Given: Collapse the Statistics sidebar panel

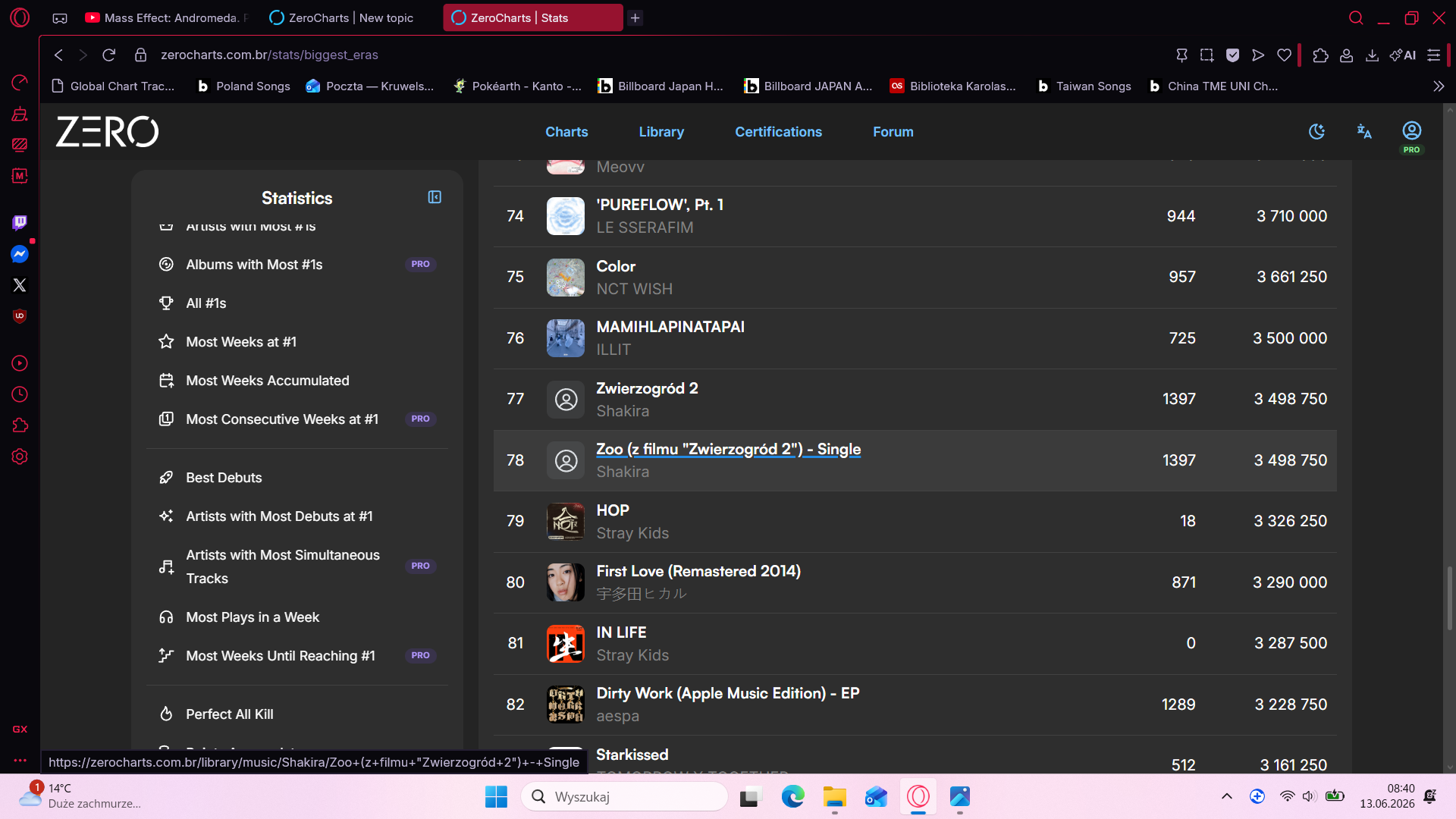Looking at the screenshot, I should [435, 197].
